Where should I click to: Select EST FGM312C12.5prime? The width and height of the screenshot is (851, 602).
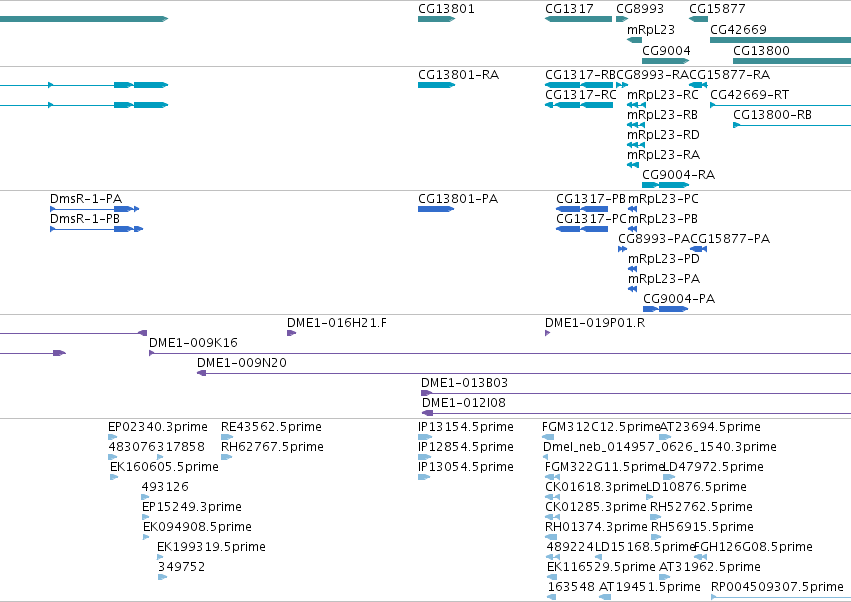tap(601, 427)
